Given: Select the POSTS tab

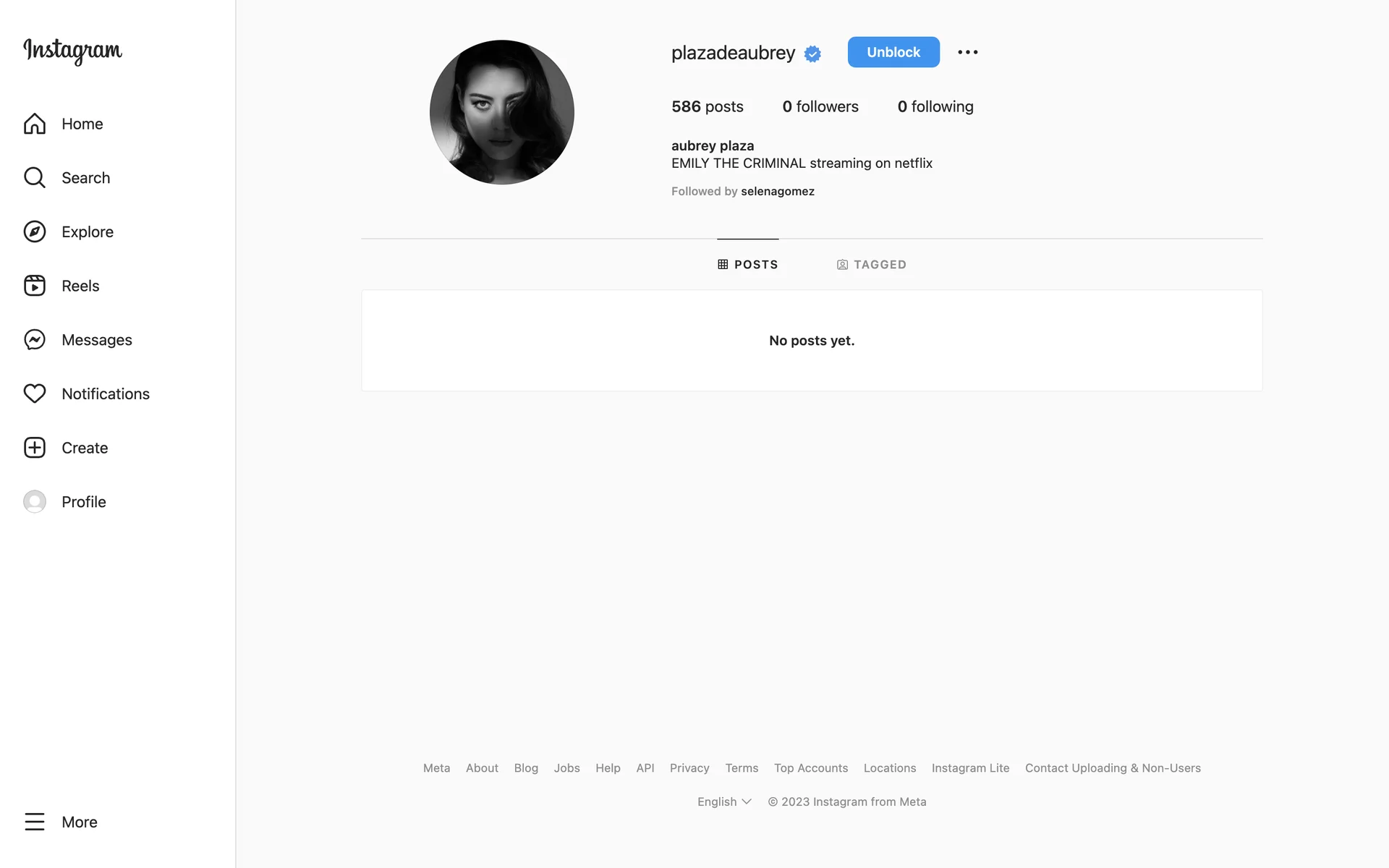Looking at the screenshot, I should pos(748,265).
